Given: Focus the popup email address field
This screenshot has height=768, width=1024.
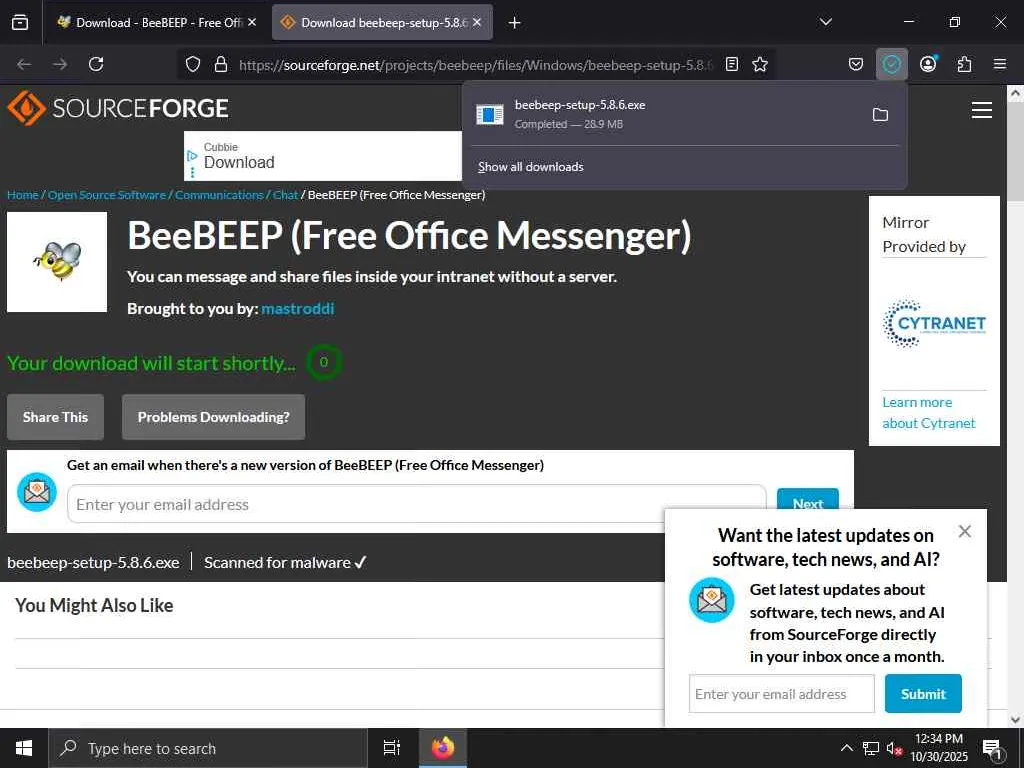Looking at the screenshot, I should (782, 694).
